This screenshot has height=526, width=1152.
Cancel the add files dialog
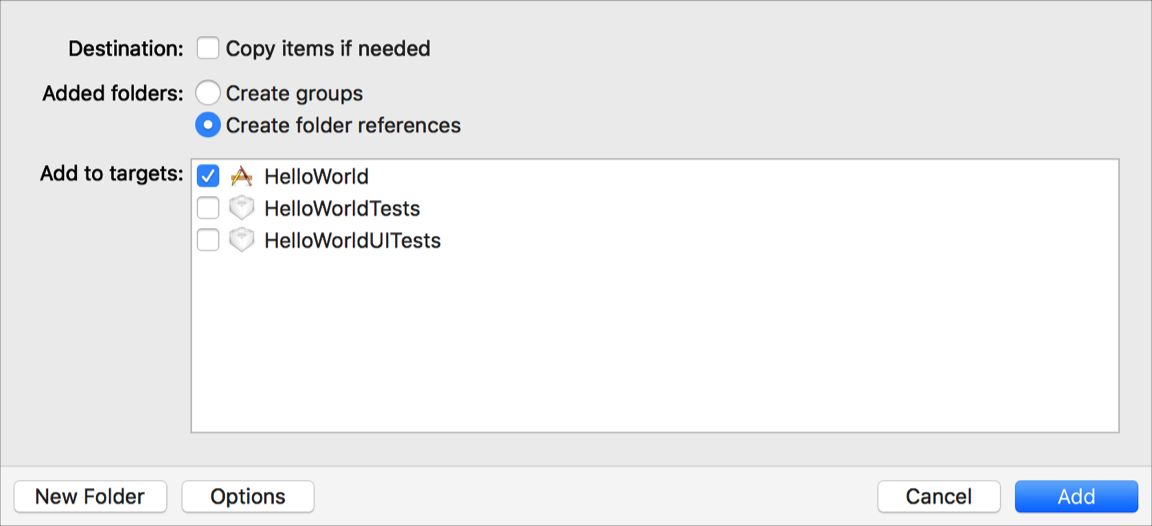point(938,497)
